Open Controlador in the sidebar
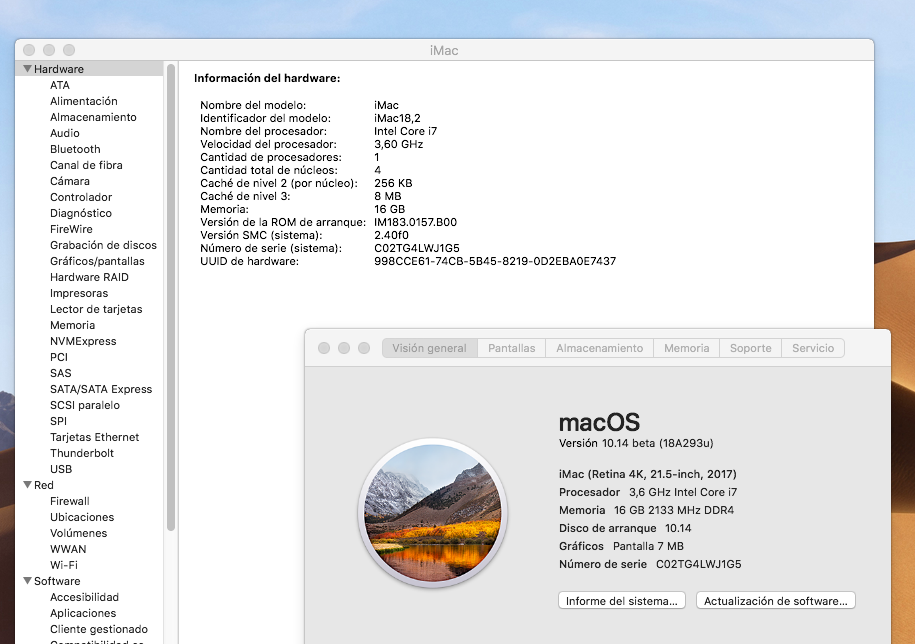Screen dimensions: 915x644 click(81, 197)
